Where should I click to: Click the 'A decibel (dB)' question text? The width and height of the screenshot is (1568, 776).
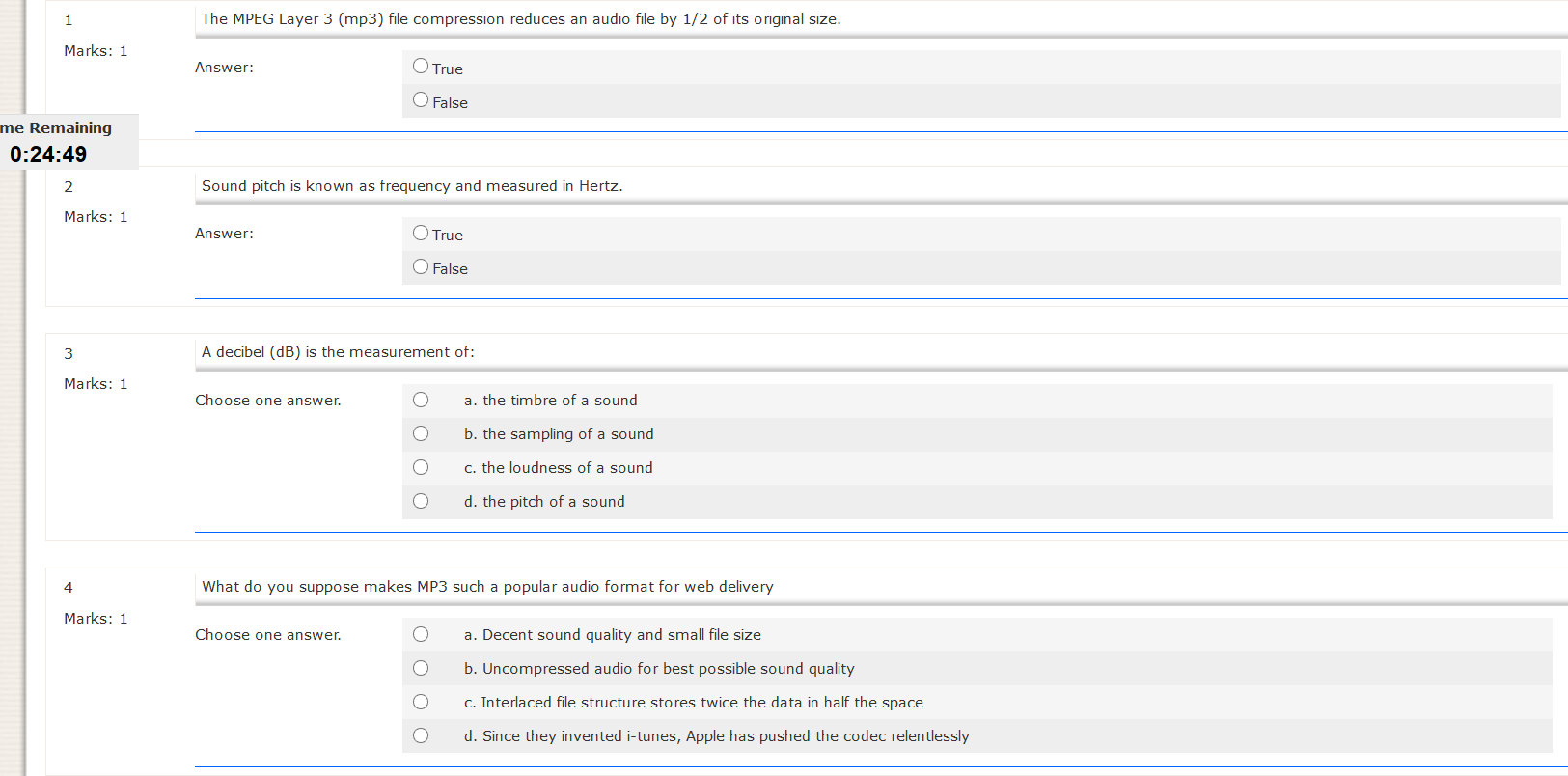coord(338,352)
